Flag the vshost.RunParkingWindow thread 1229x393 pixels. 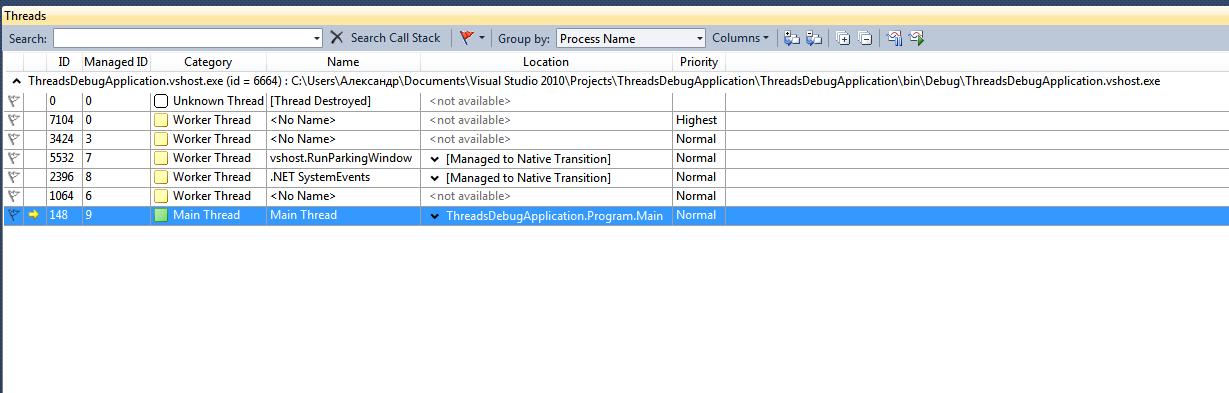click(x=14, y=158)
